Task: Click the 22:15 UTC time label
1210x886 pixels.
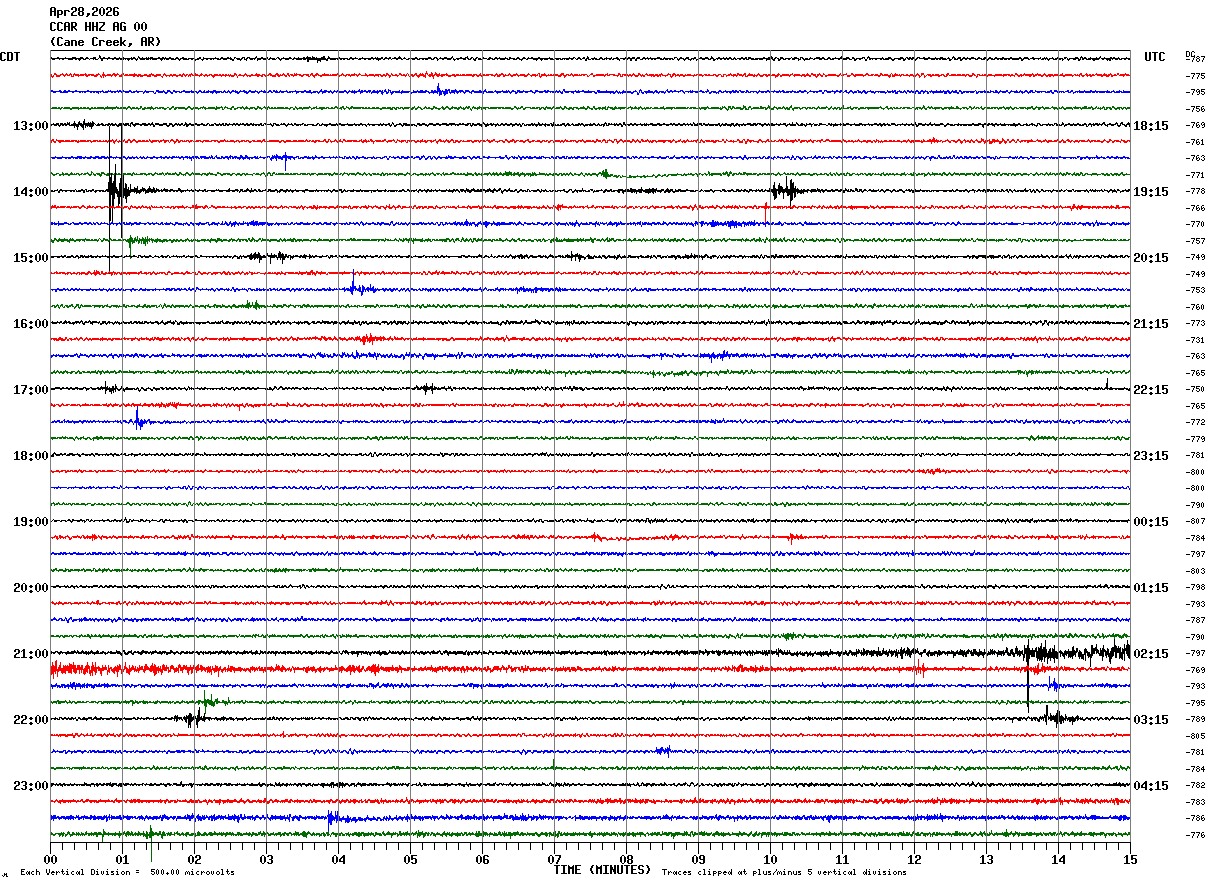Action: (x=1150, y=390)
